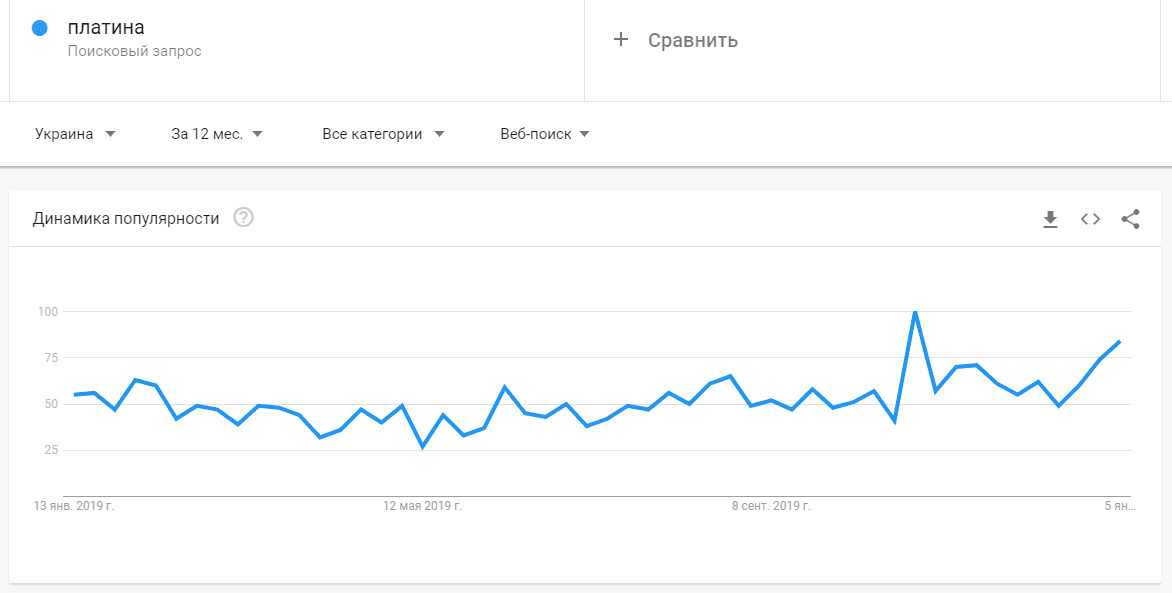Viewport: 1172px width, 593px height.
Task: Click the download chart data icon
Action: (1050, 219)
